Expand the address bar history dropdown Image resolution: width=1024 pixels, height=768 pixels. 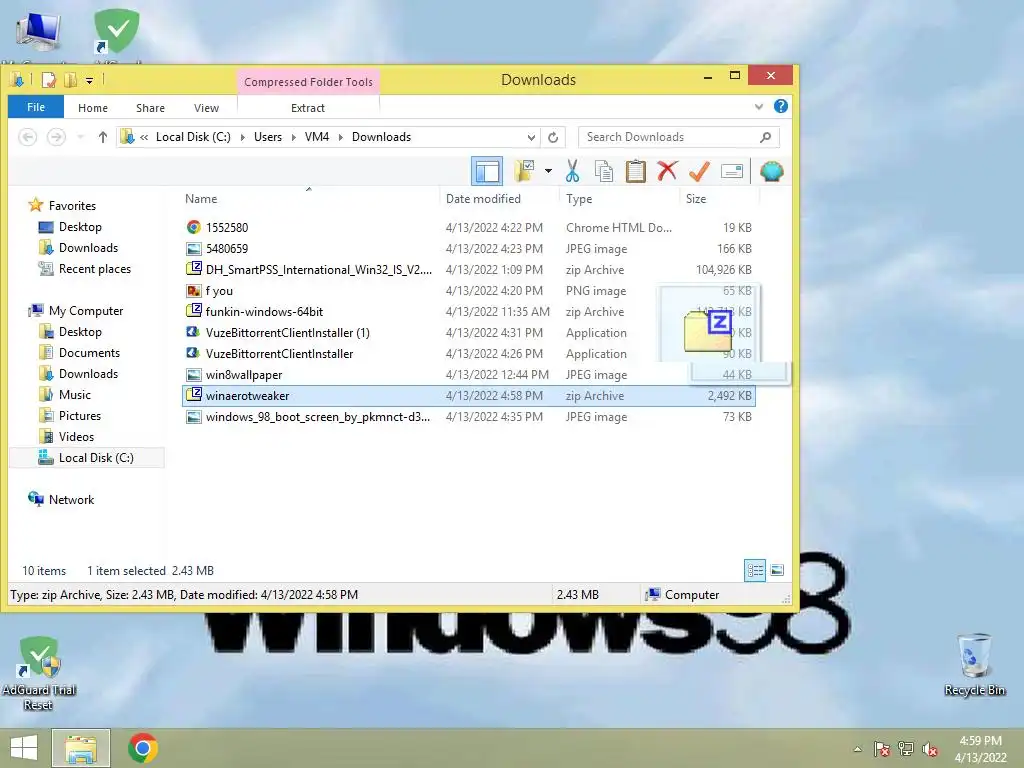pyautogui.click(x=531, y=137)
